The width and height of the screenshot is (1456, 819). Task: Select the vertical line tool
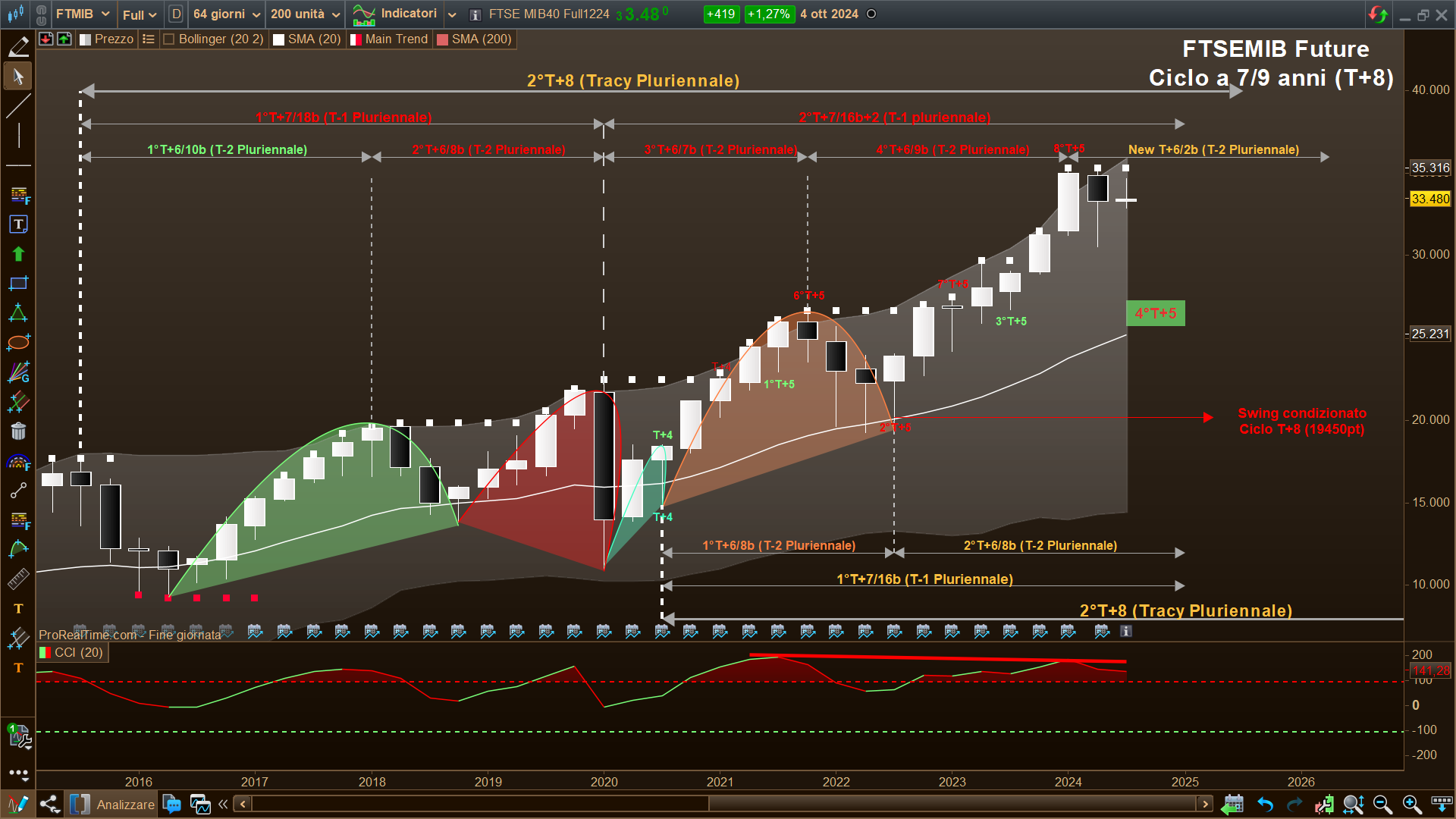[18, 136]
